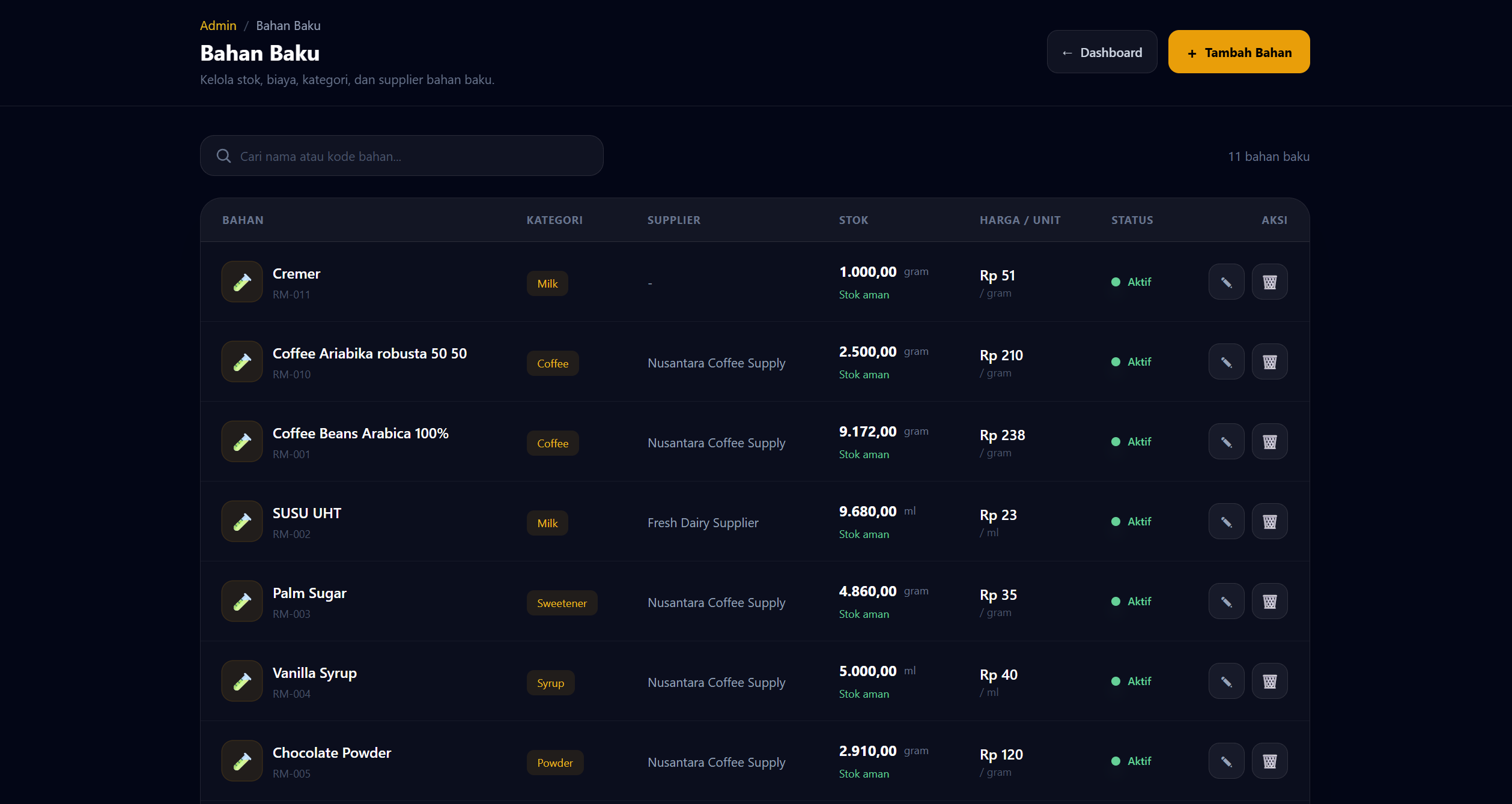Edit the Chocolate Powder row
This screenshot has width=1512, height=804.
[x=1226, y=761]
